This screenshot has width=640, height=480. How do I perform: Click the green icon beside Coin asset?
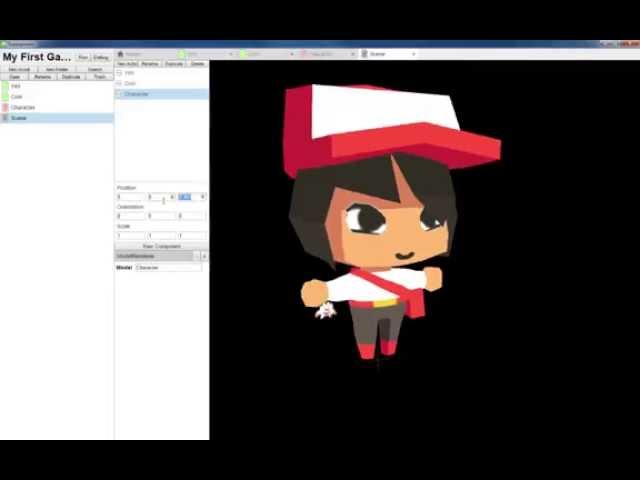pyautogui.click(x=5, y=97)
